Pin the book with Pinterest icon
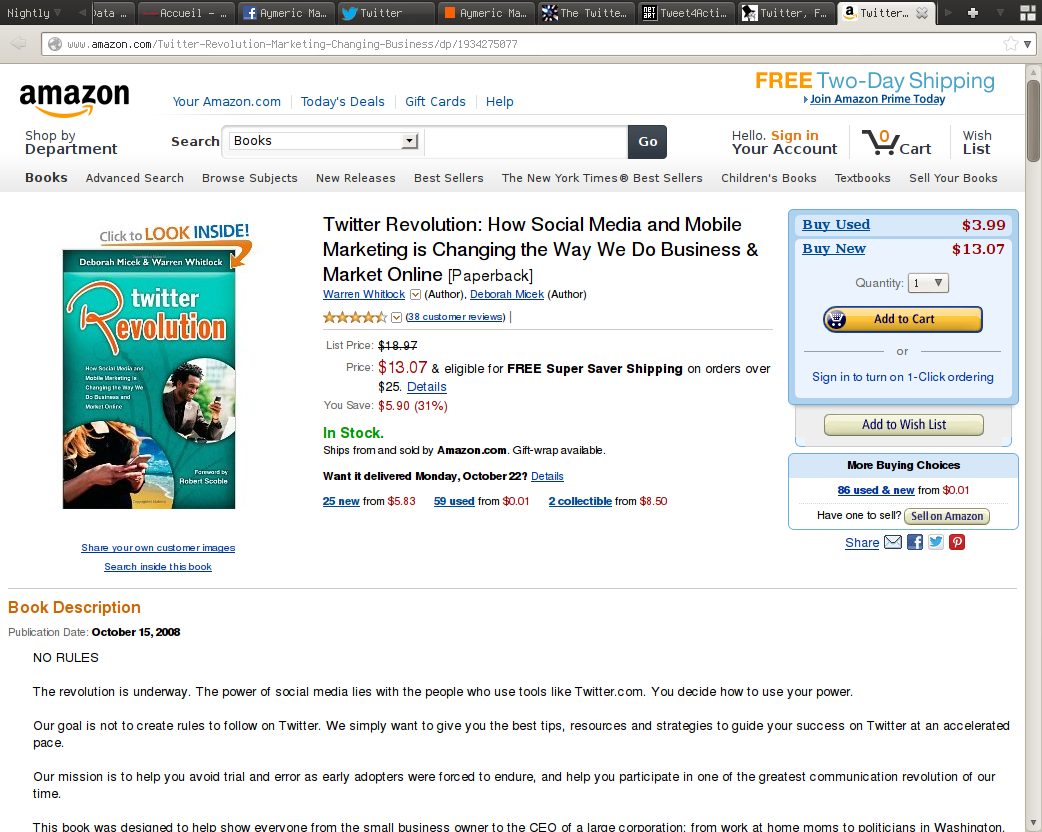 [x=957, y=542]
